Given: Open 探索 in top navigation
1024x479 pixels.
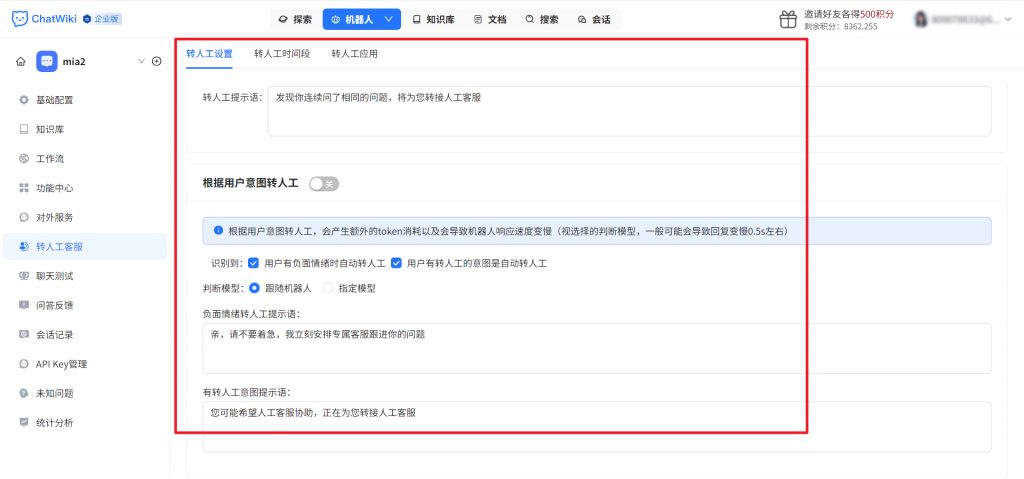Looking at the screenshot, I should click(295, 20).
